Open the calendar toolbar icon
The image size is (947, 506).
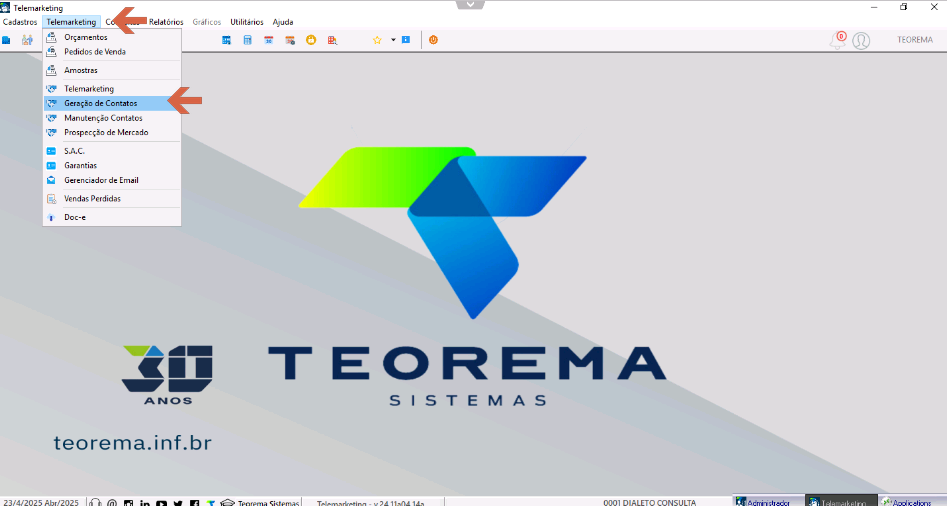pos(269,40)
